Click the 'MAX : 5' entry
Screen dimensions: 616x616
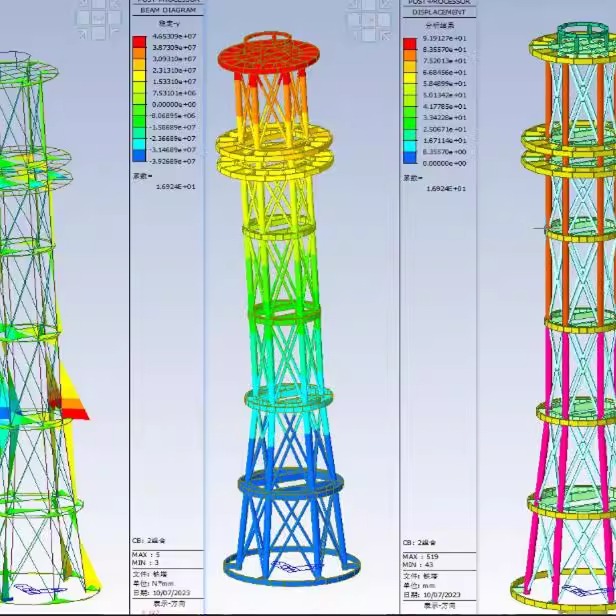[146, 555]
